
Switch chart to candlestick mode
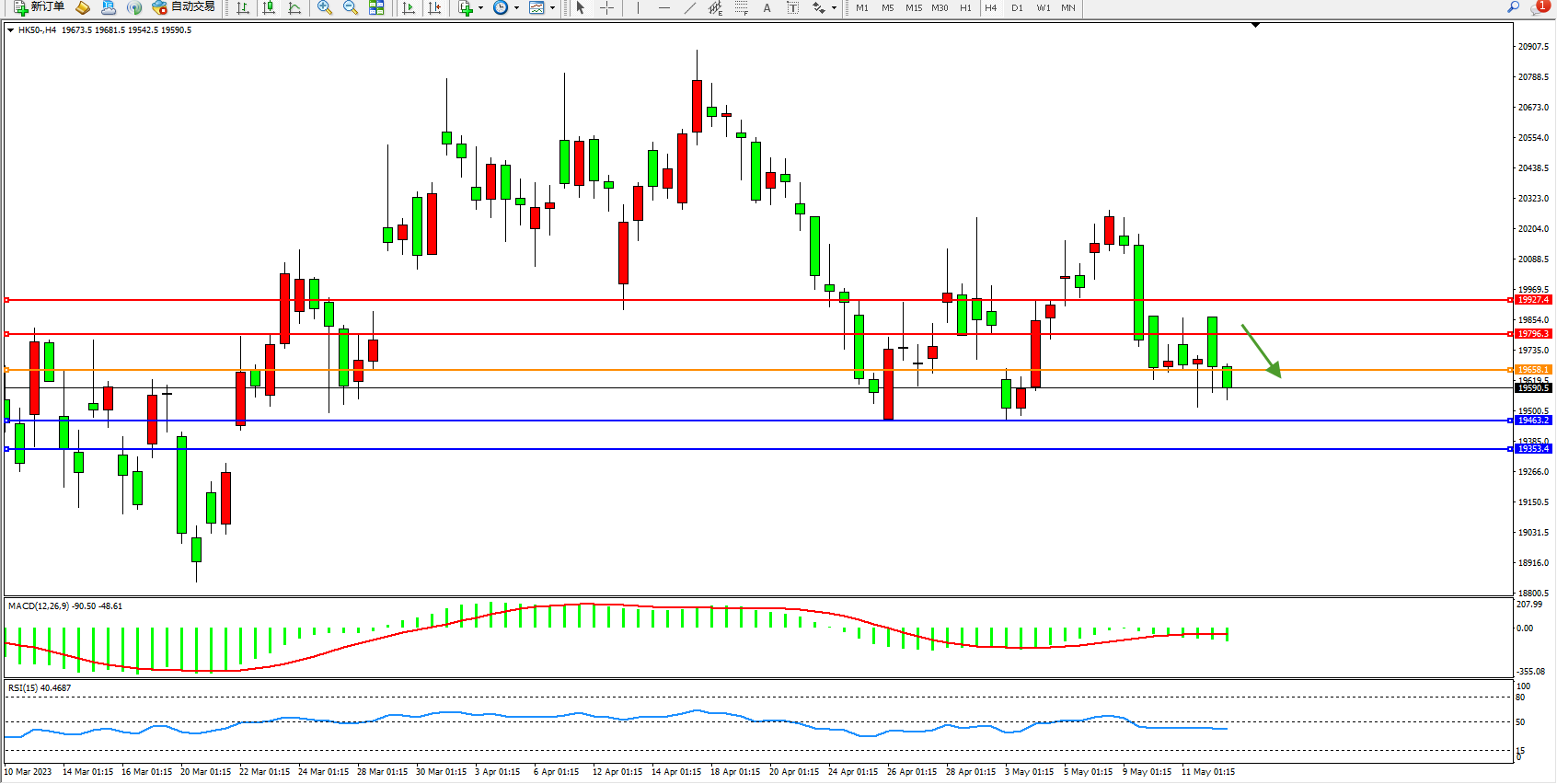[269, 7]
